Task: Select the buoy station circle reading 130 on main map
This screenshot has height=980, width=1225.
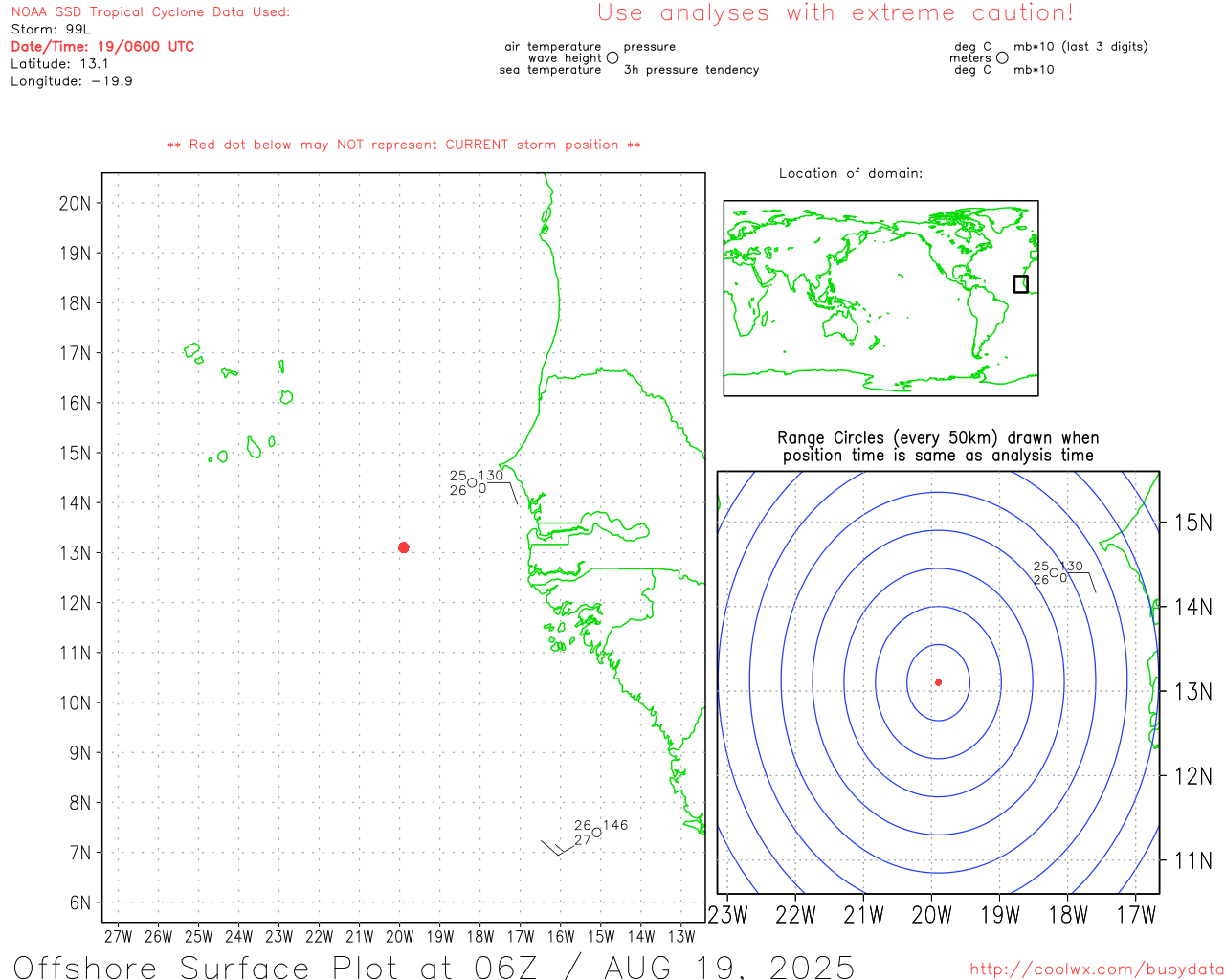Action: point(472,483)
